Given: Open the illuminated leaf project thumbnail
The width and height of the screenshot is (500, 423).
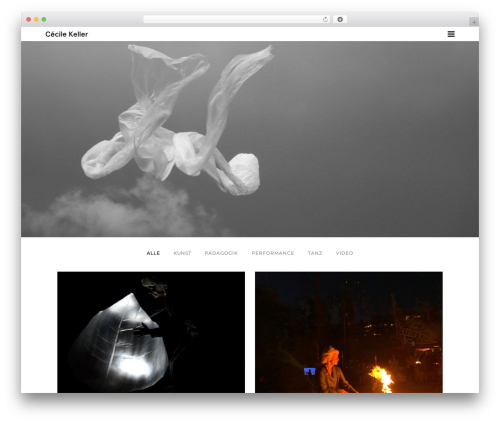Looking at the screenshot, I should pyautogui.click(x=151, y=332).
